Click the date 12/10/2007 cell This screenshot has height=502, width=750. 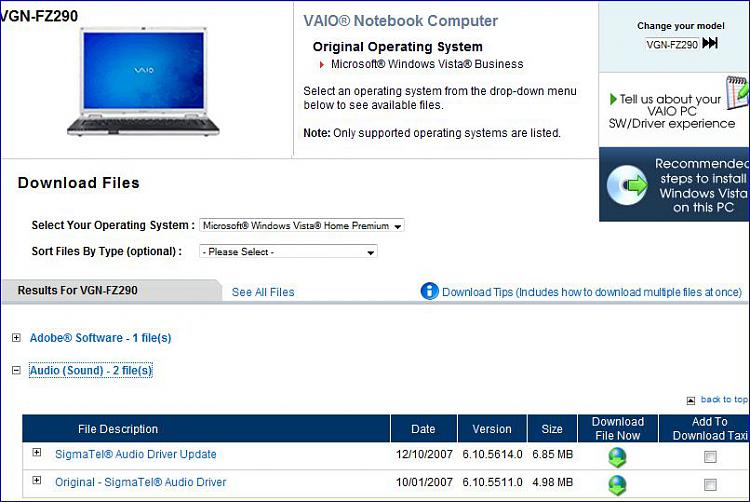tap(424, 454)
